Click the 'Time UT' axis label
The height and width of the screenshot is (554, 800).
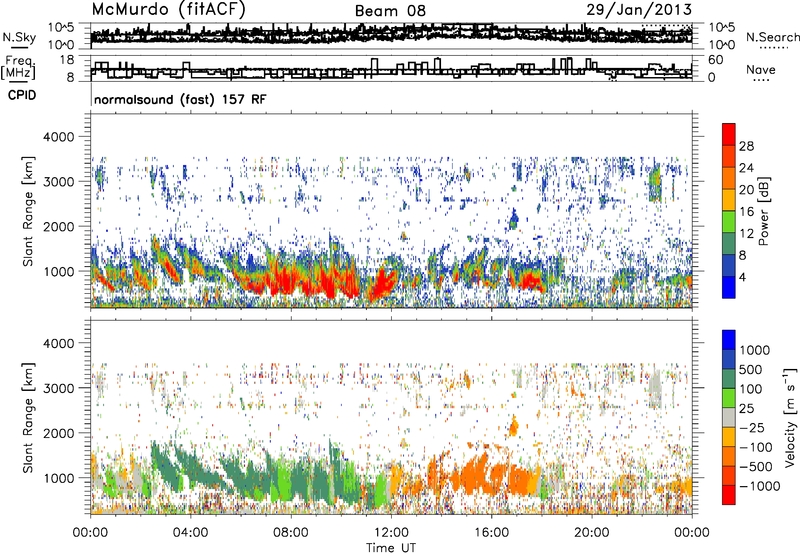pyautogui.click(x=391, y=548)
